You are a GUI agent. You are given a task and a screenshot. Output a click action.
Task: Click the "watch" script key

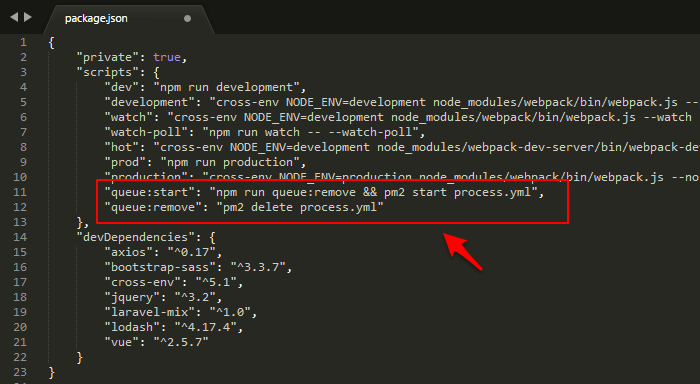pos(129,117)
